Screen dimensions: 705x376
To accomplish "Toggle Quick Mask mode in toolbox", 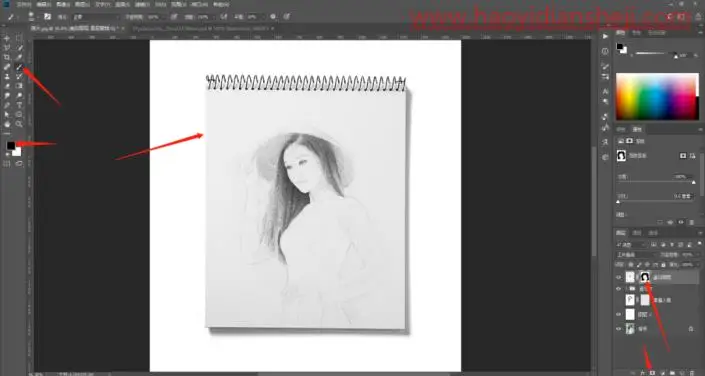I will click(7, 163).
